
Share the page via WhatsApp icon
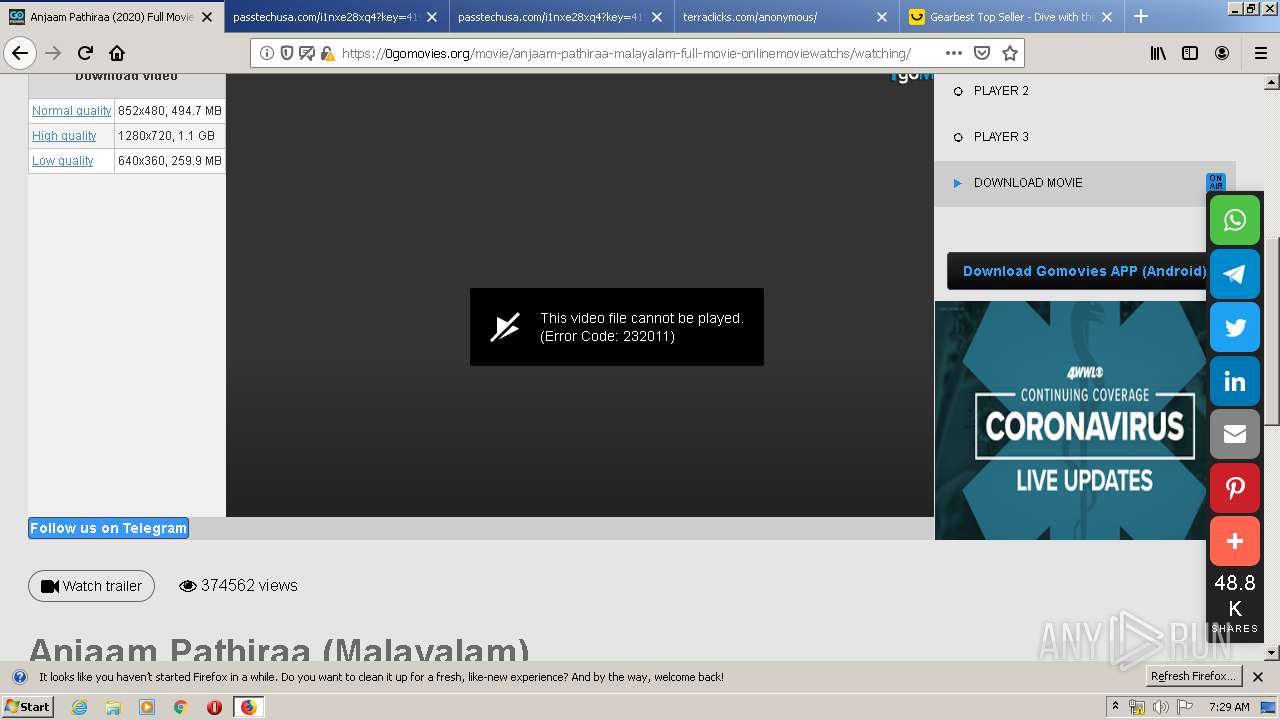(x=1235, y=220)
